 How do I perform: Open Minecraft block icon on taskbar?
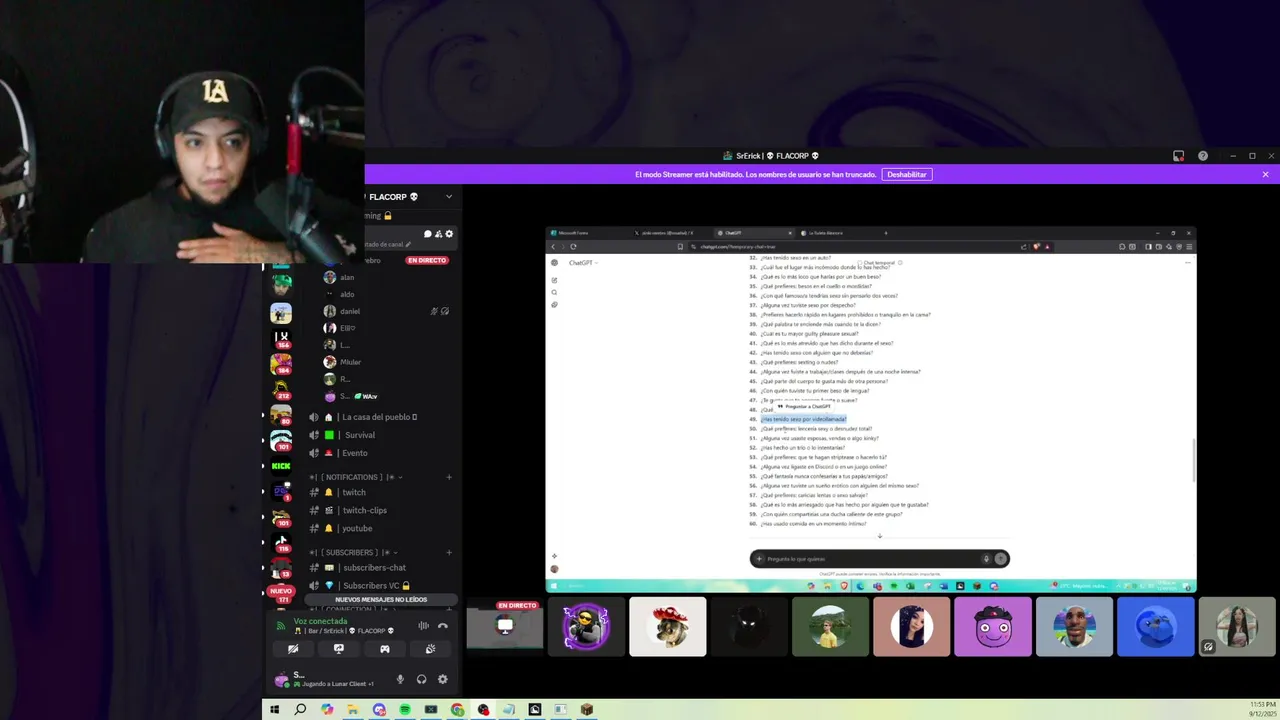(587, 709)
